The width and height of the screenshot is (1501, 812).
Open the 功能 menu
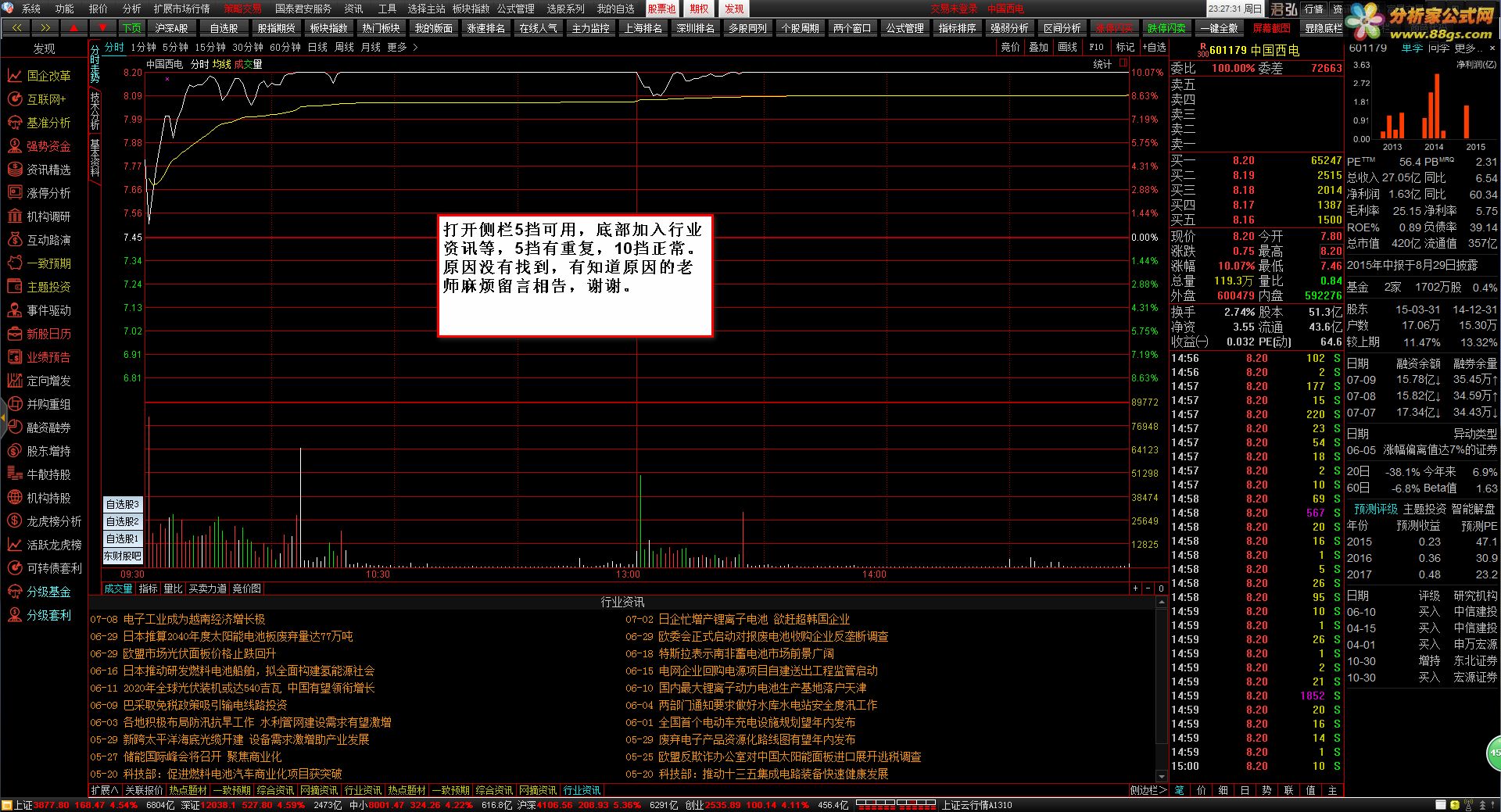click(65, 9)
